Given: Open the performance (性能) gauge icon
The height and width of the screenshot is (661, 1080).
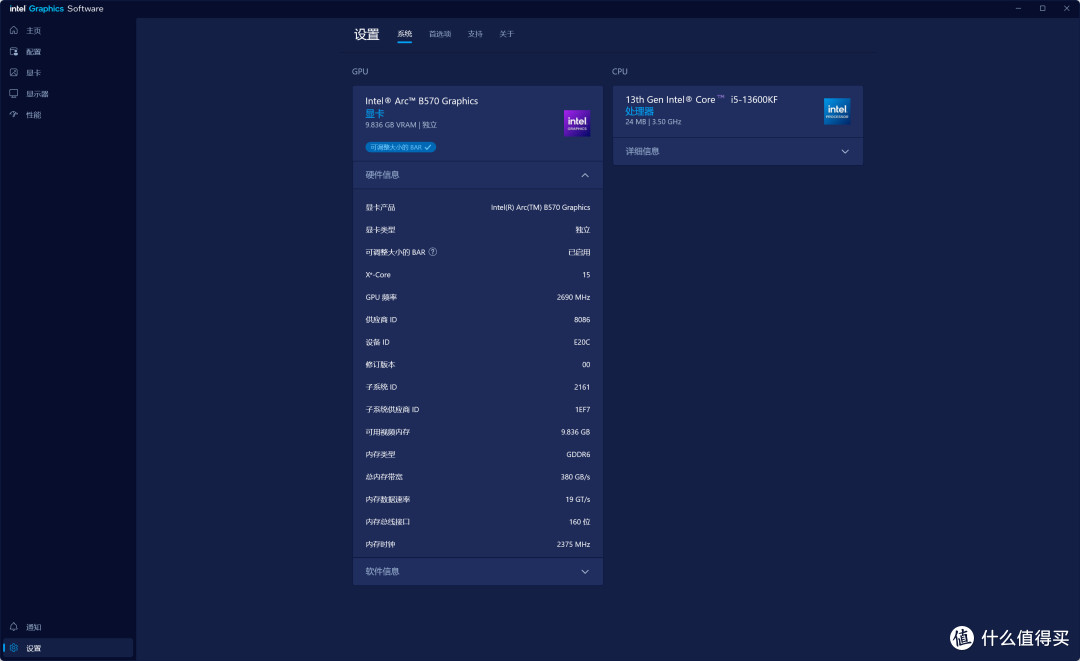Looking at the screenshot, I should [14, 114].
